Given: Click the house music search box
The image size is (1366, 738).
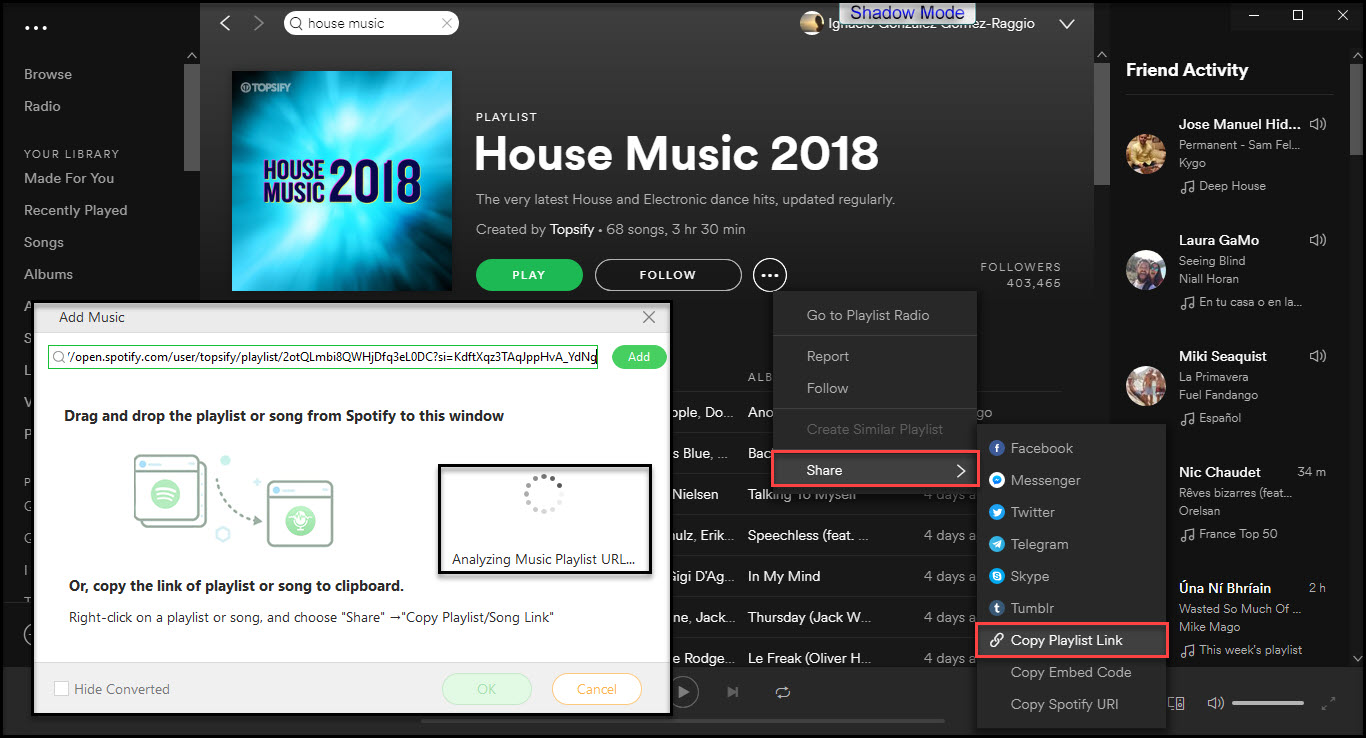Looking at the screenshot, I should click(371, 23).
